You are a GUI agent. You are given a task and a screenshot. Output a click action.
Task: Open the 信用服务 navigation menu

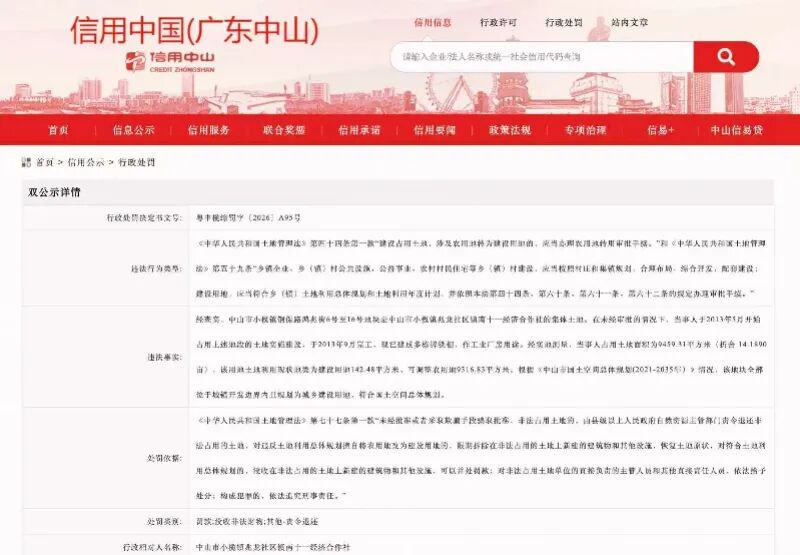(209, 130)
